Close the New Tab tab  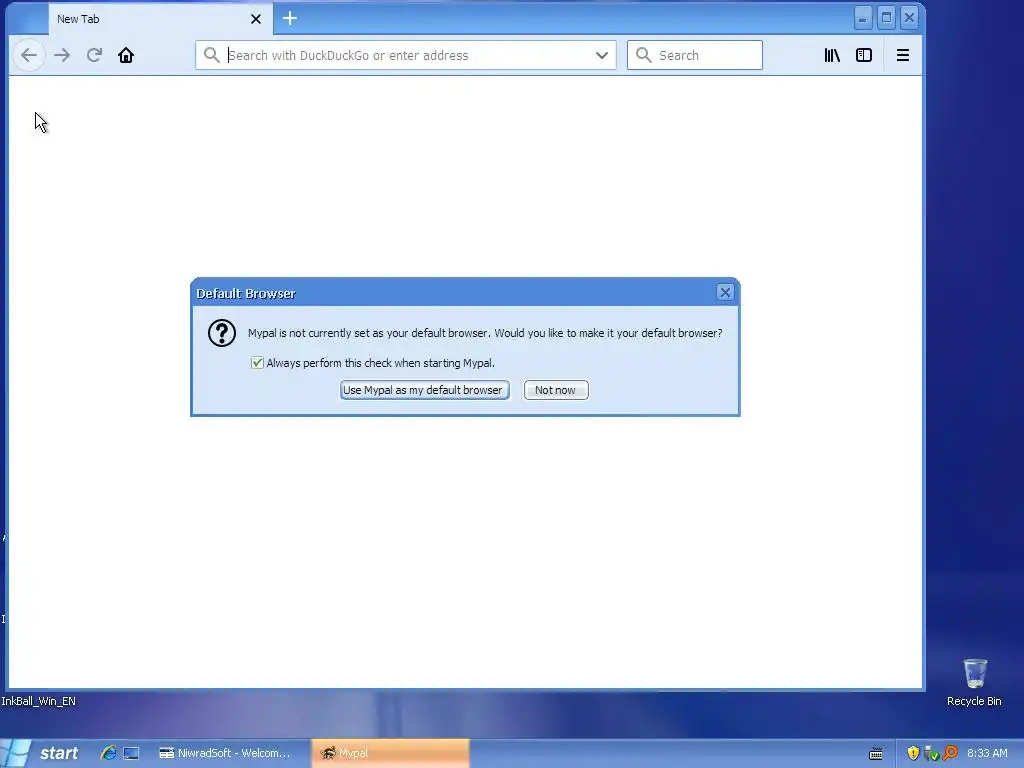pyautogui.click(x=256, y=19)
